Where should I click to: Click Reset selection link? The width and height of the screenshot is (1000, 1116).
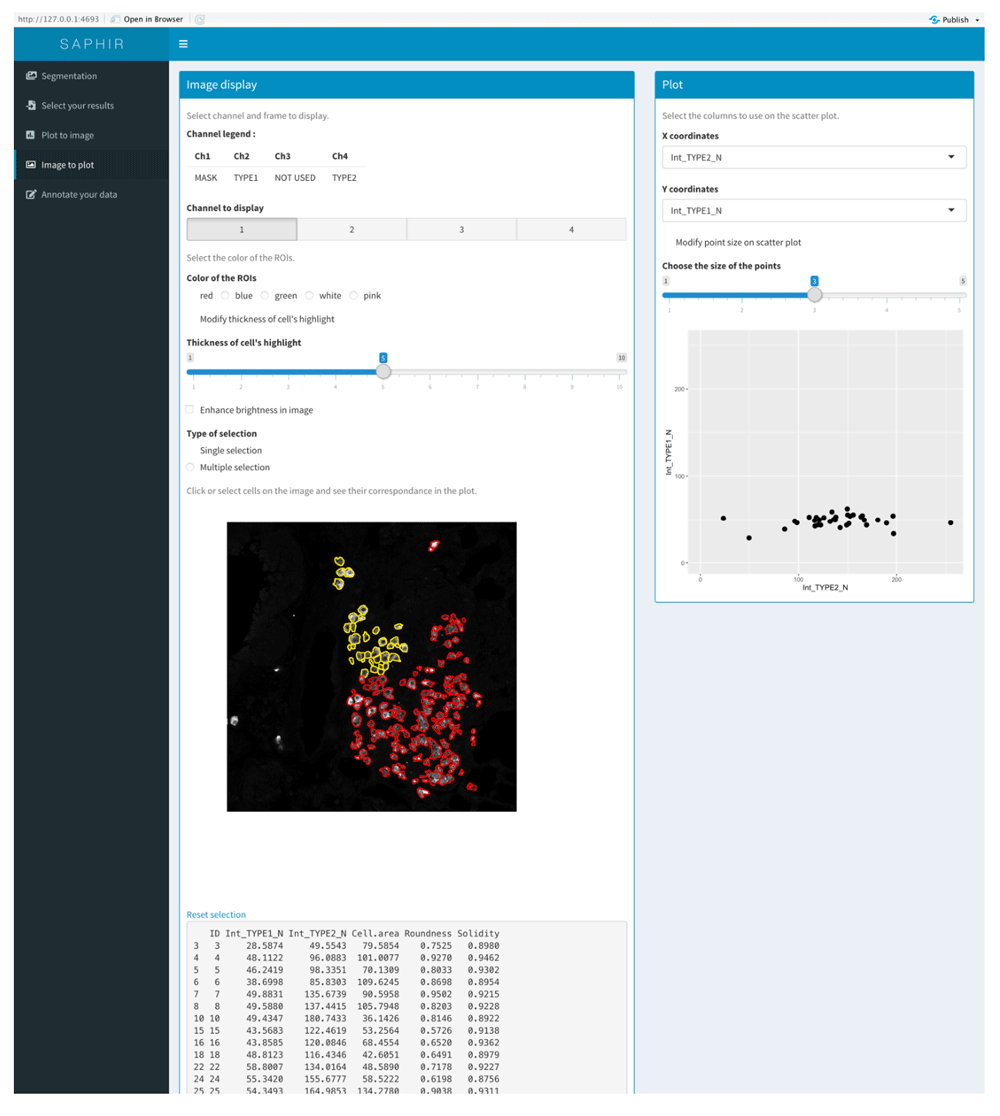(x=216, y=915)
